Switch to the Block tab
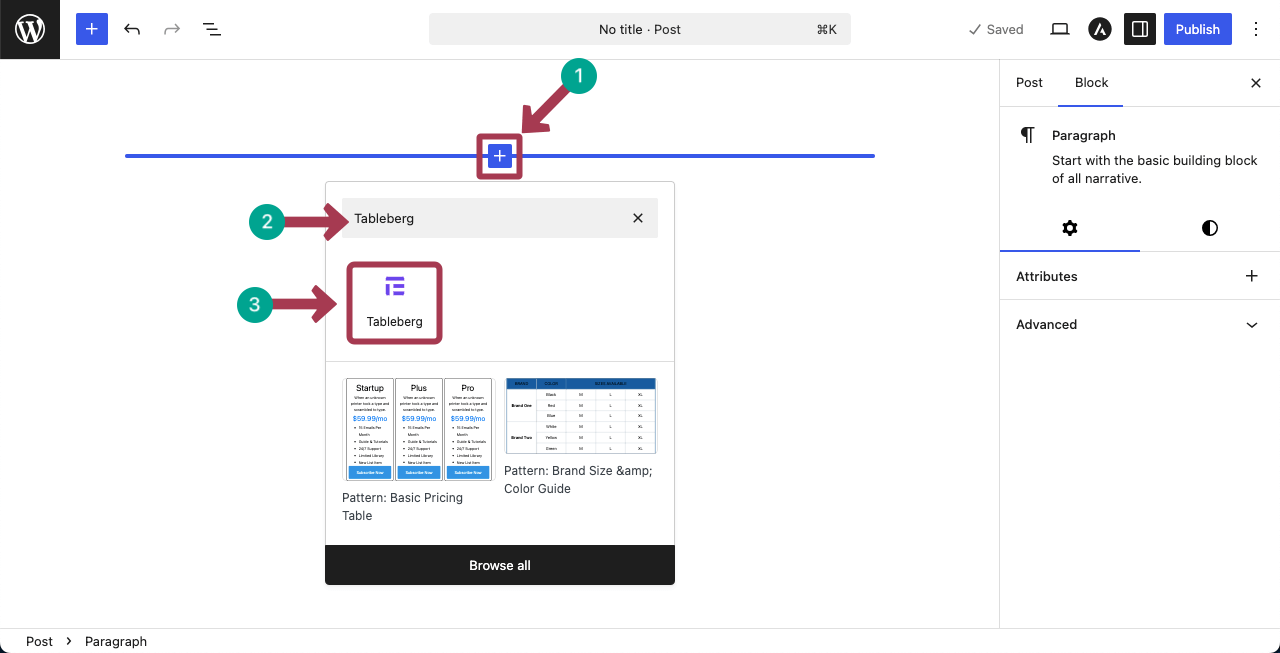Viewport: 1280px width, 653px height. pyautogui.click(x=1092, y=83)
